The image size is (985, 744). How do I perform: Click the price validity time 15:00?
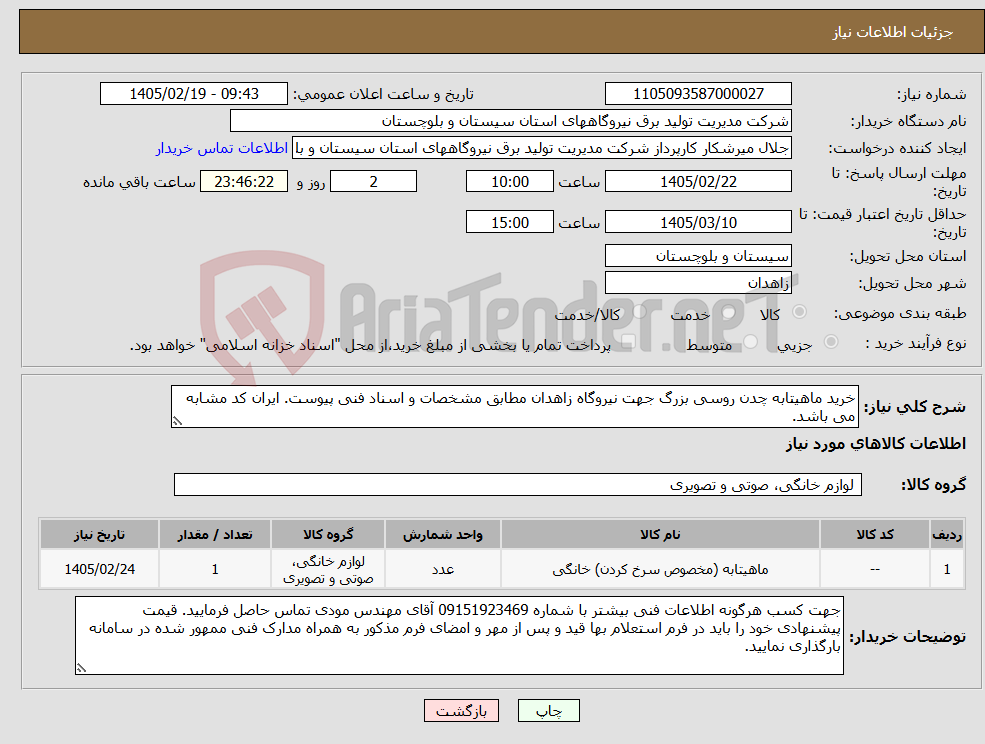pyautogui.click(x=509, y=222)
